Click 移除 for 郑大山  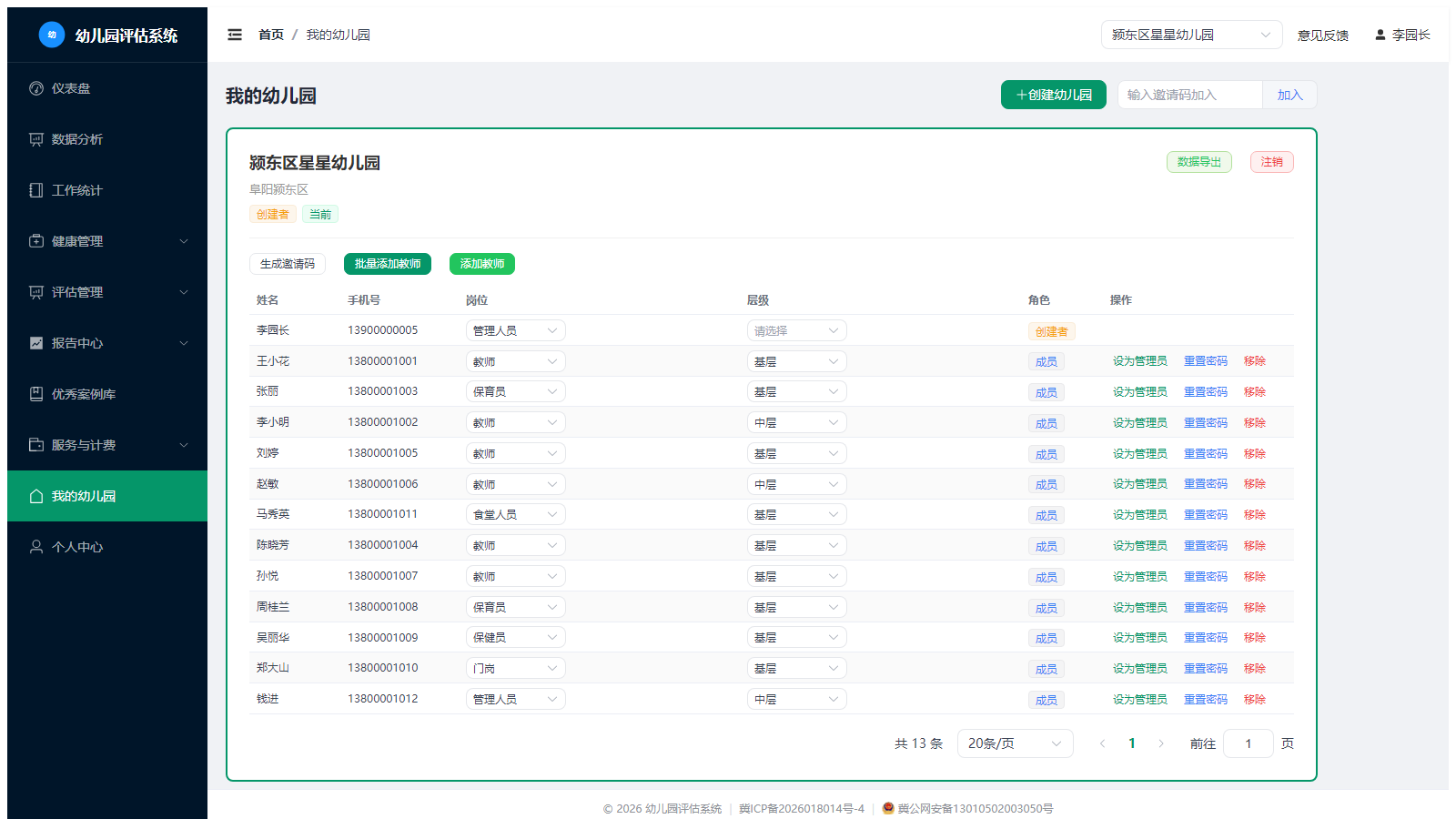point(1255,668)
